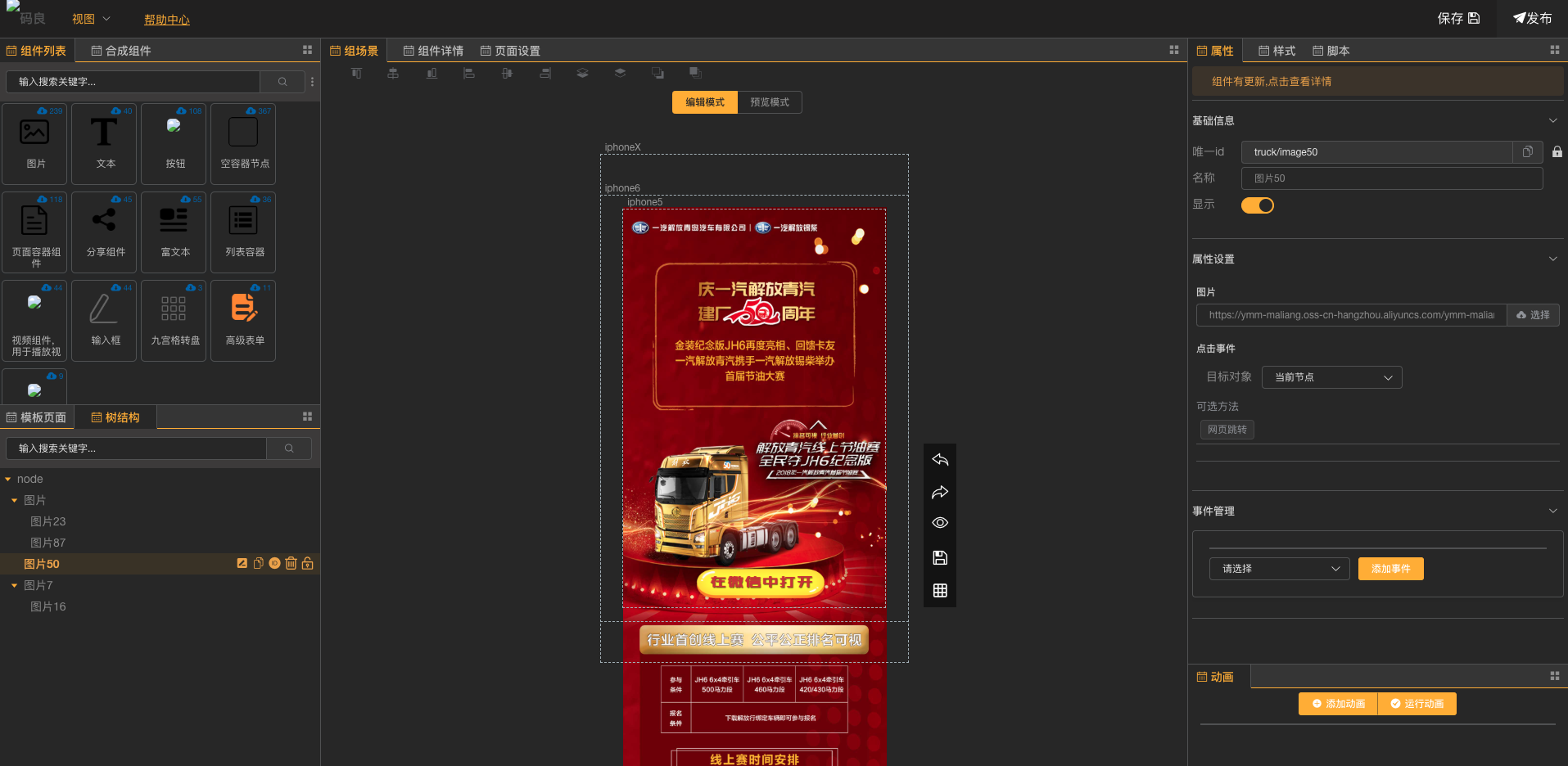
Task: Click the align right toolbar icon
Action: pos(545,73)
